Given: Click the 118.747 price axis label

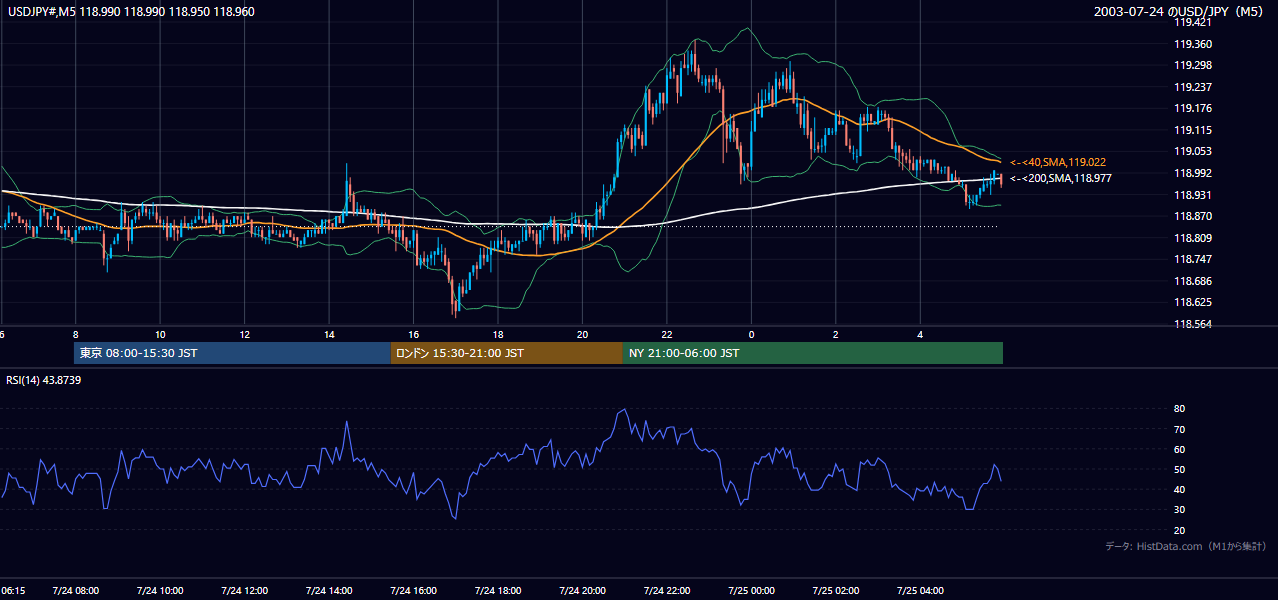Looking at the screenshot, I should (1193, 259).
